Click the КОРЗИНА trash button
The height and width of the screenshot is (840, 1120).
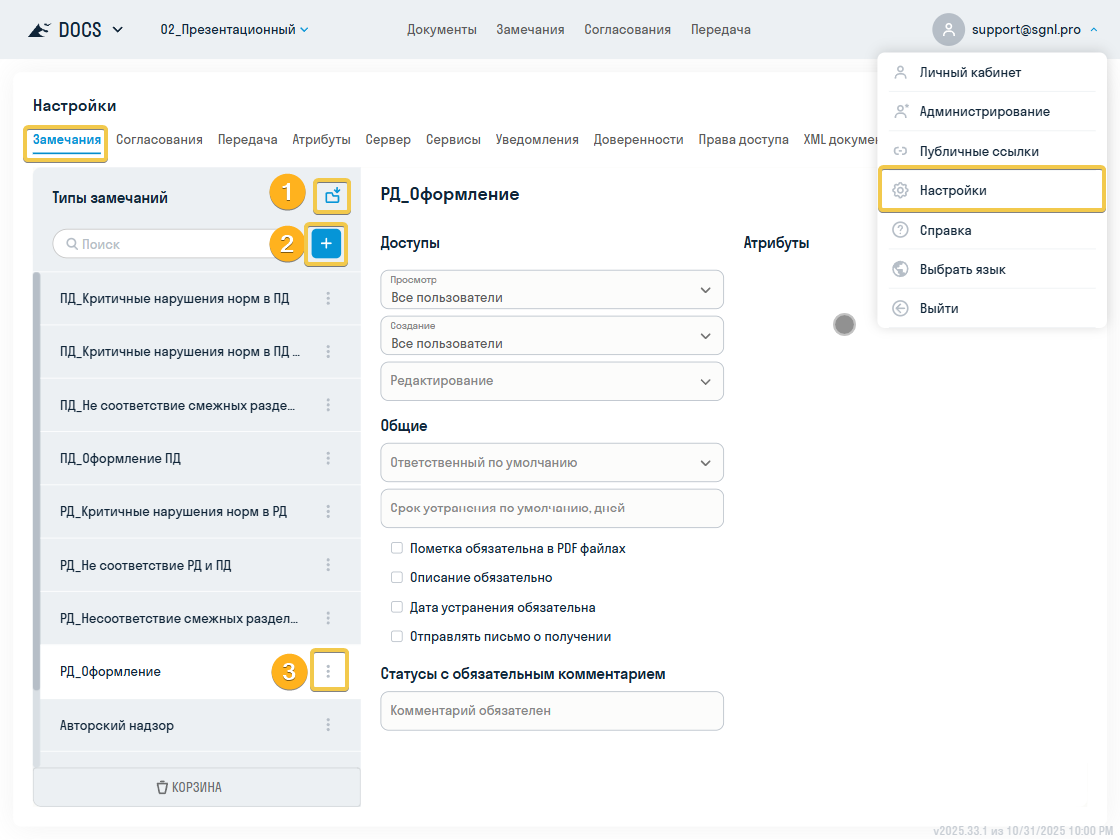[197, 787]
